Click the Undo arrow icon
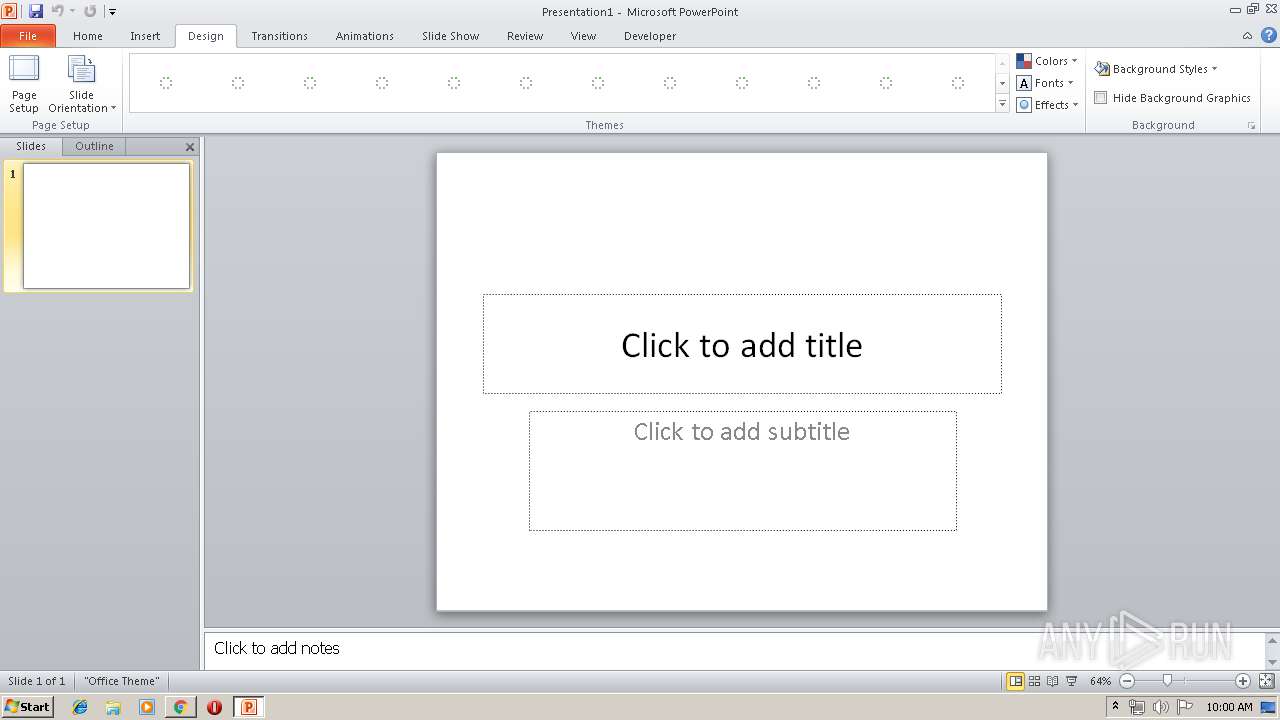The width and height of the screenshot is (1280, 720). [57, 11]
